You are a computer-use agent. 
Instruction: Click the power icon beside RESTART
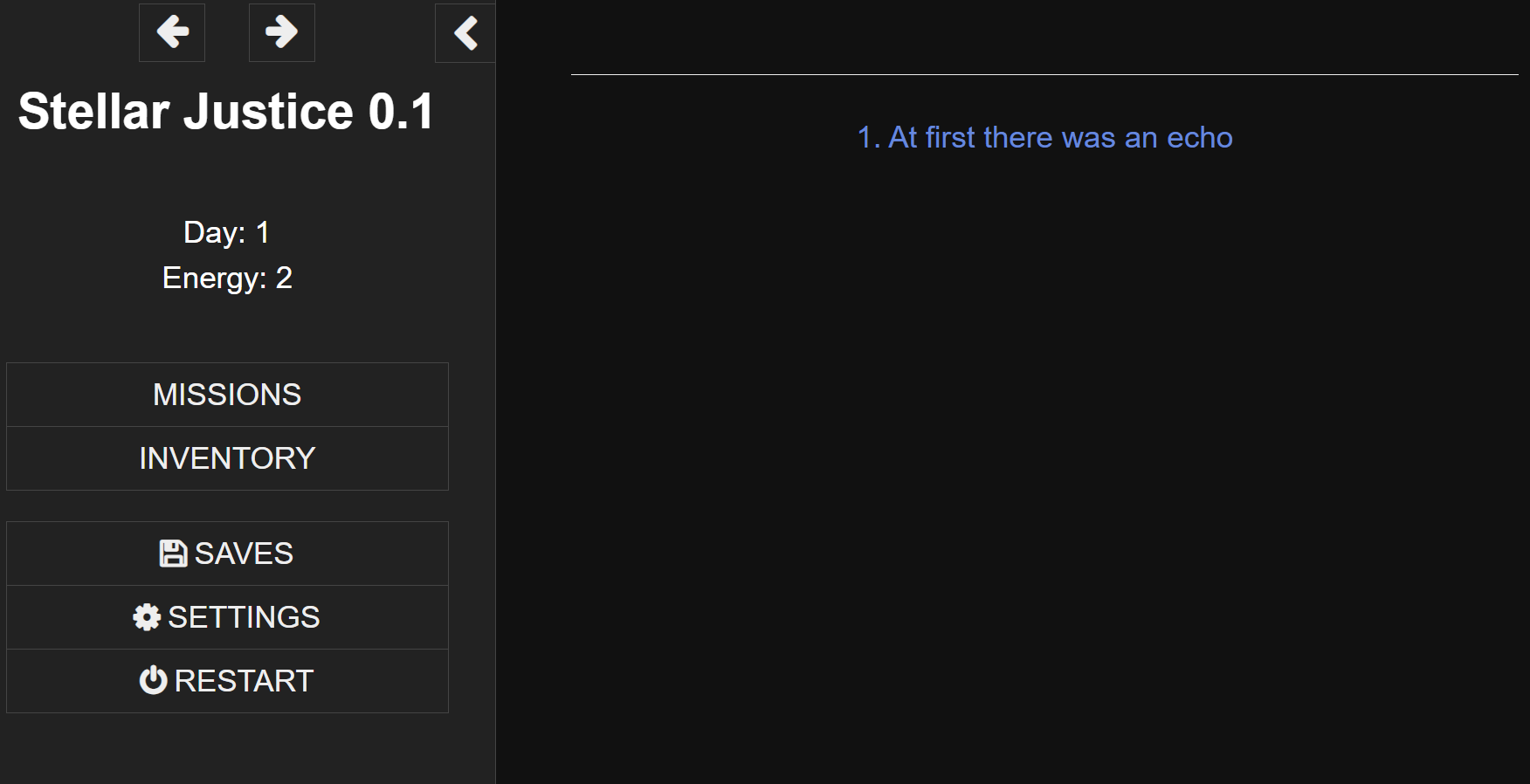pos(153,681)
